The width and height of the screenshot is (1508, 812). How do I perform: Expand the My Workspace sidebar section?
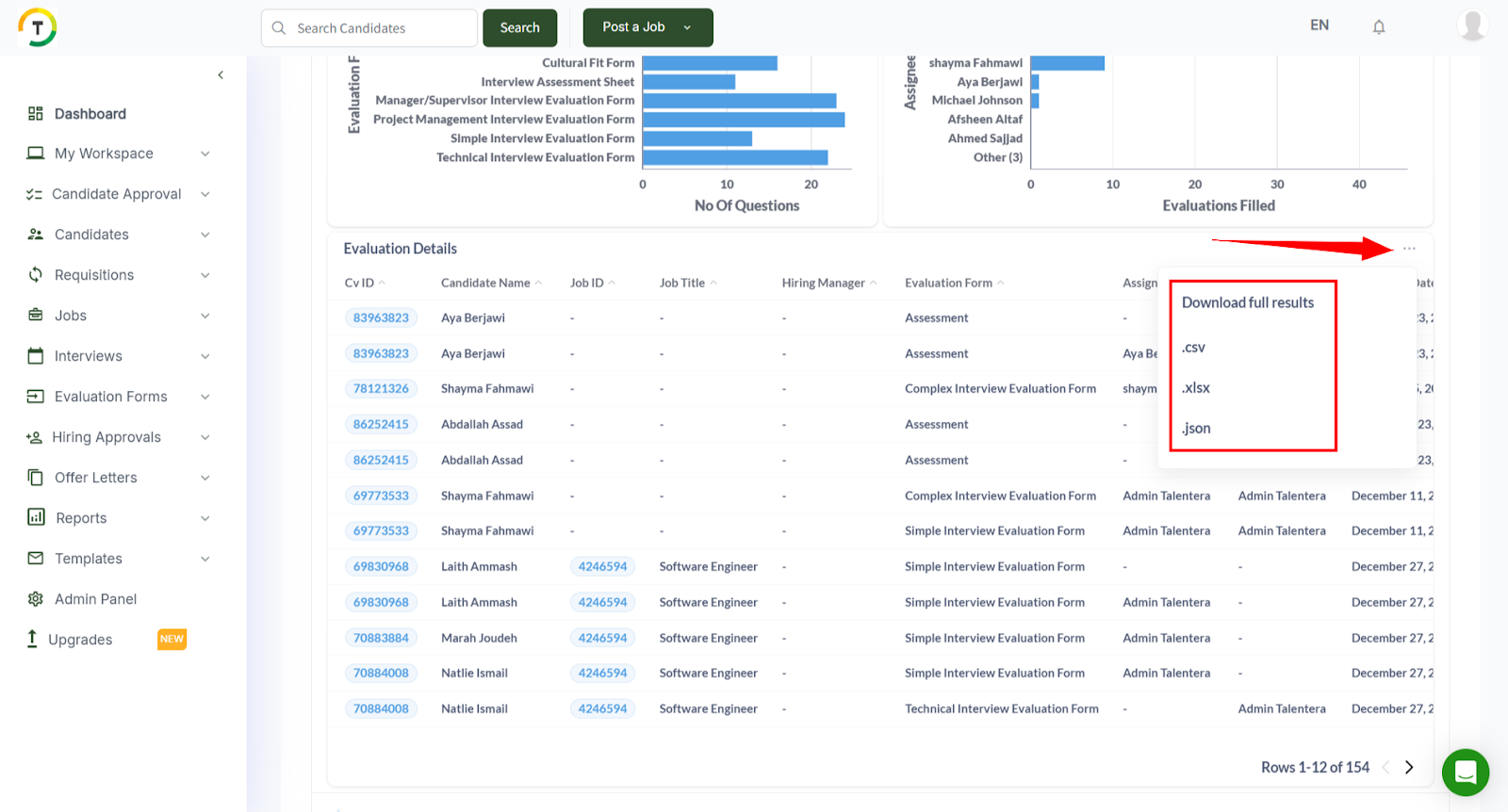pos(205,154)
